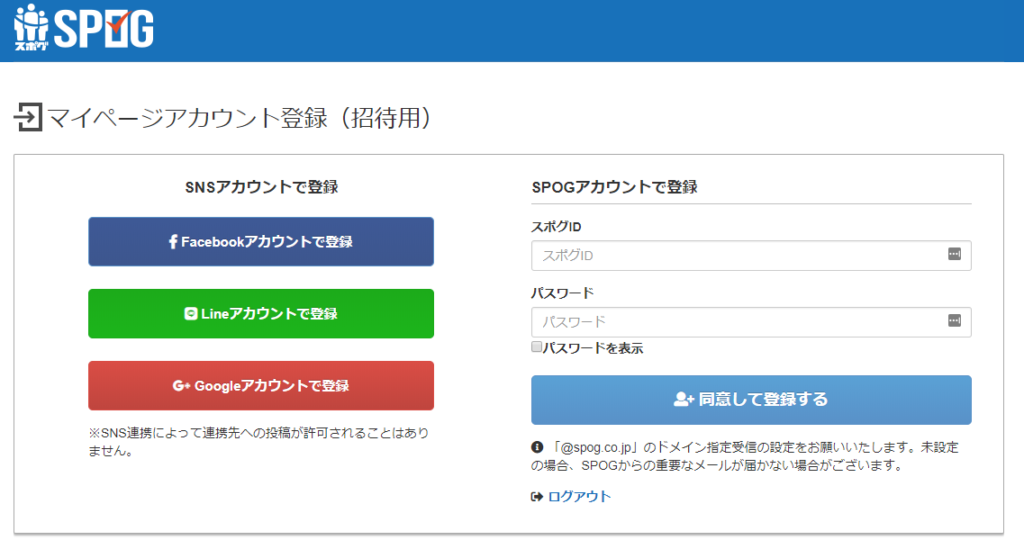Click the login arrow icon beside page title
This screenshot has width=1024, height=549.
click(28, 118)
